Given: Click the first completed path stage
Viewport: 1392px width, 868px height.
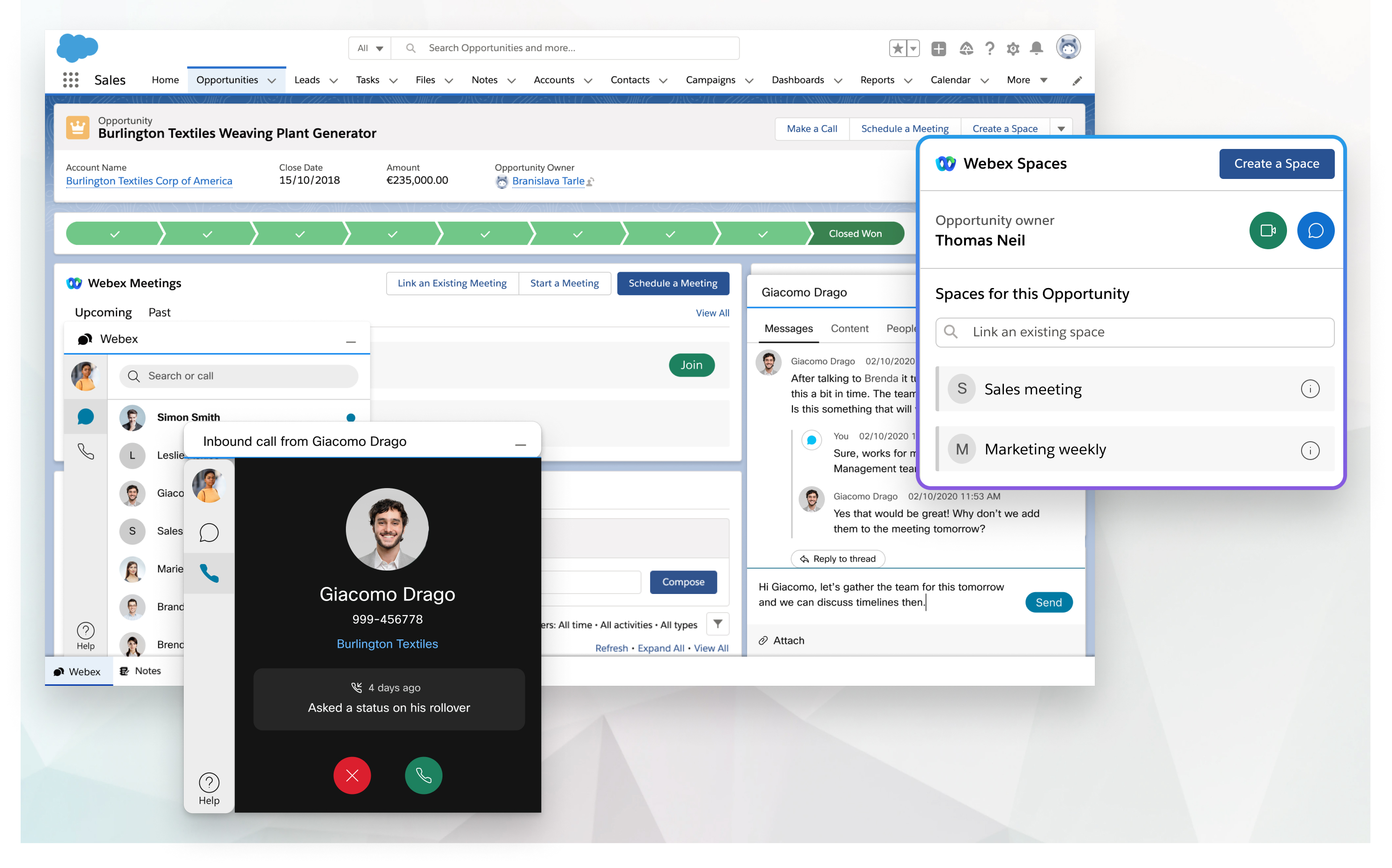Looking at the screenshot, I should pyautogui.click(x=114, y=234).
